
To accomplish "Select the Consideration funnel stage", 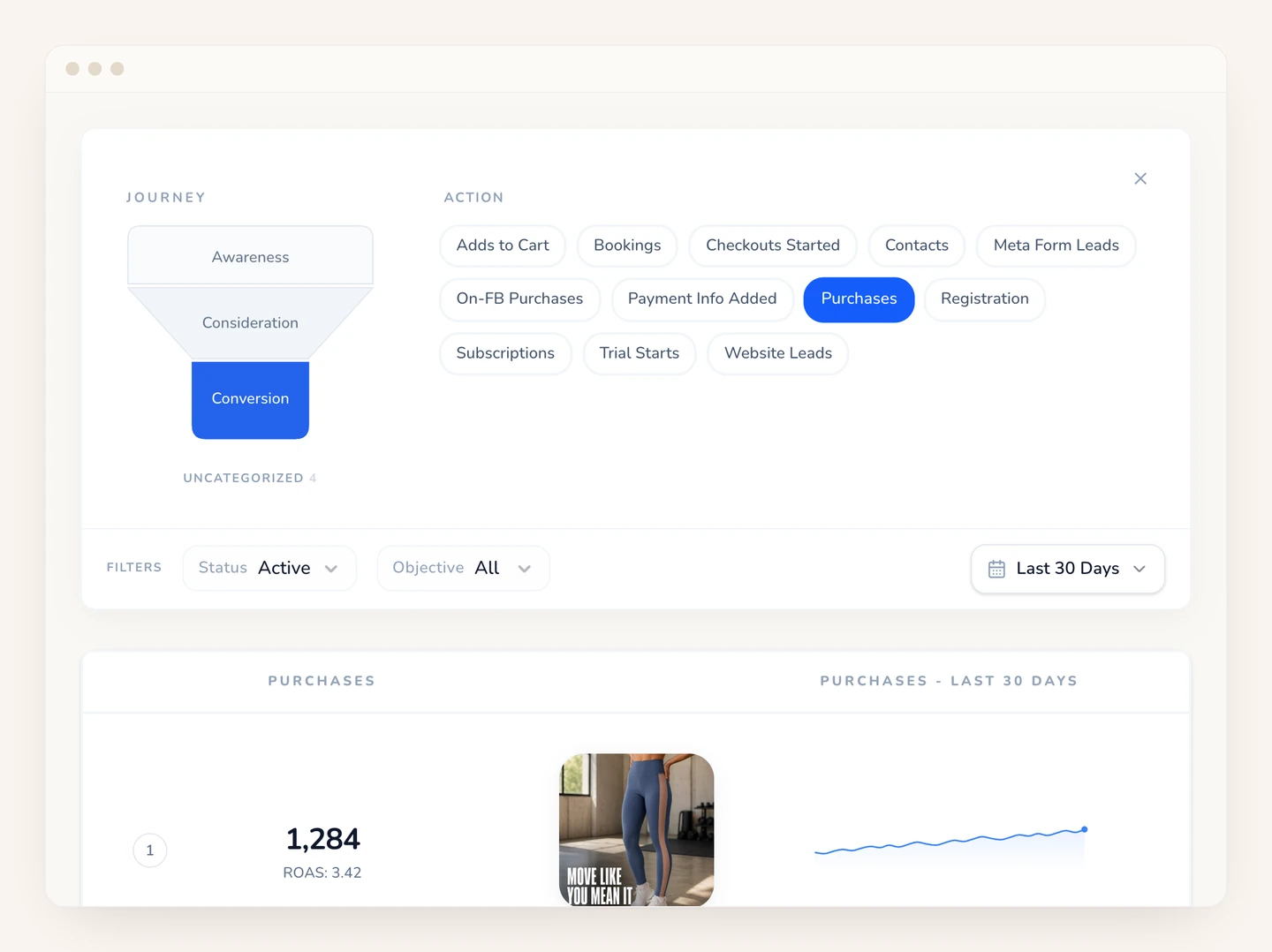I will [250, 322].
